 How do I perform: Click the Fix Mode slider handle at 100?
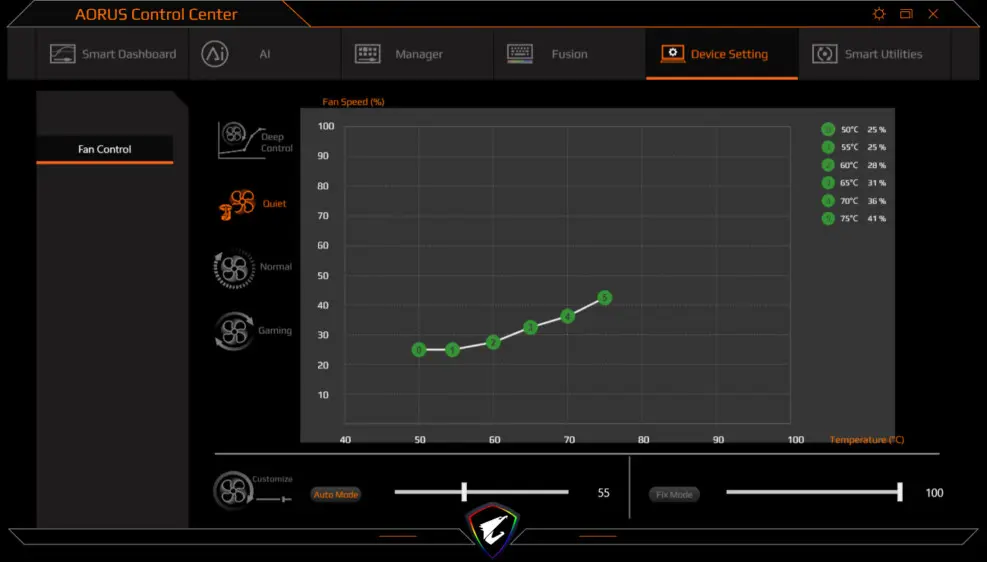pyautogui.click(x=900, y=492)
